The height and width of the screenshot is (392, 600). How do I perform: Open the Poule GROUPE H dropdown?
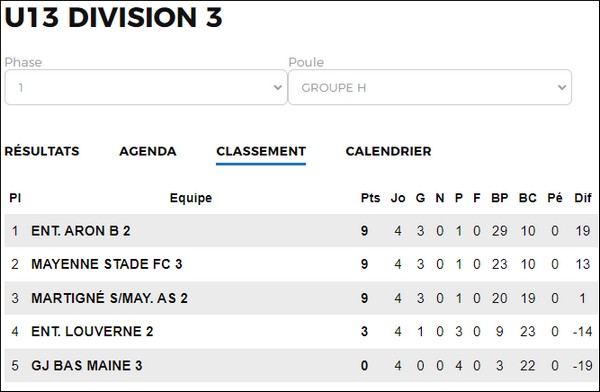(x=430, y=87)
